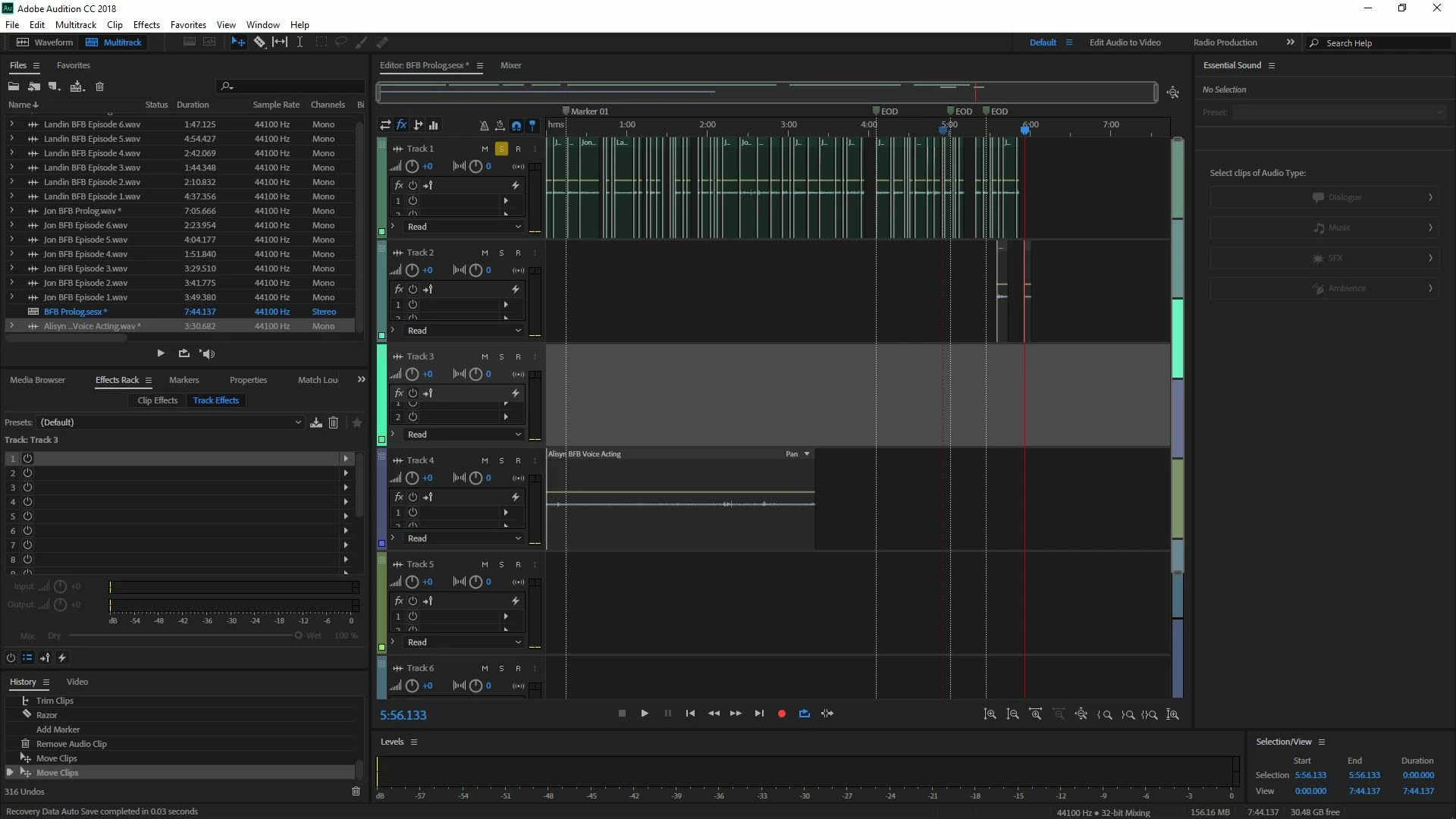Switch to Waveform view button
1456x819 pixels.
pyautogui.click(x=45, y=42)
